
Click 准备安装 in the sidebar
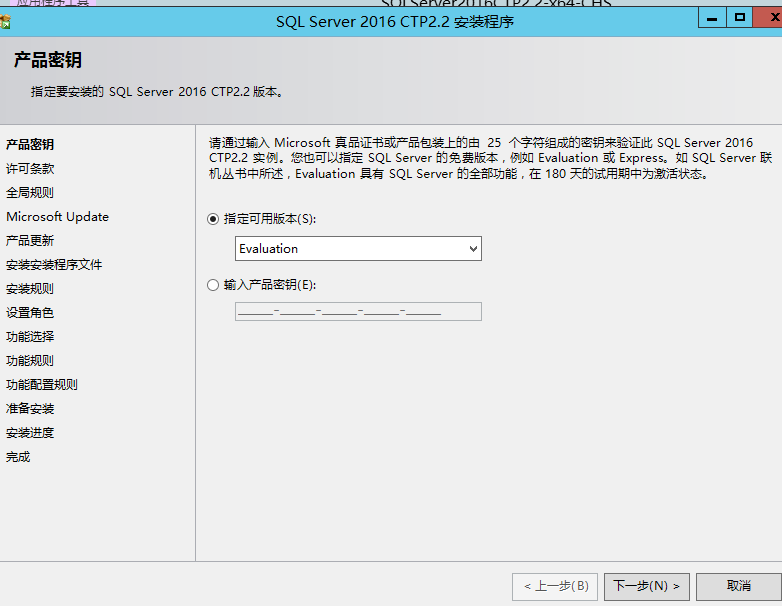tap(30, 409)
